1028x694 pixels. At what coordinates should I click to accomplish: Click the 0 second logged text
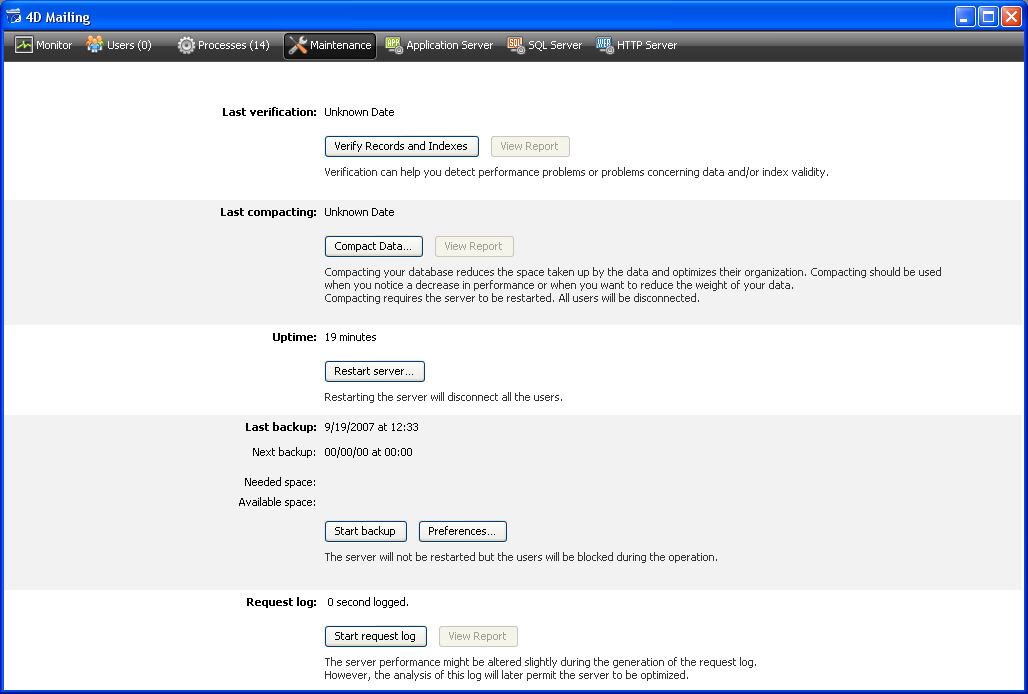(368, 602)
